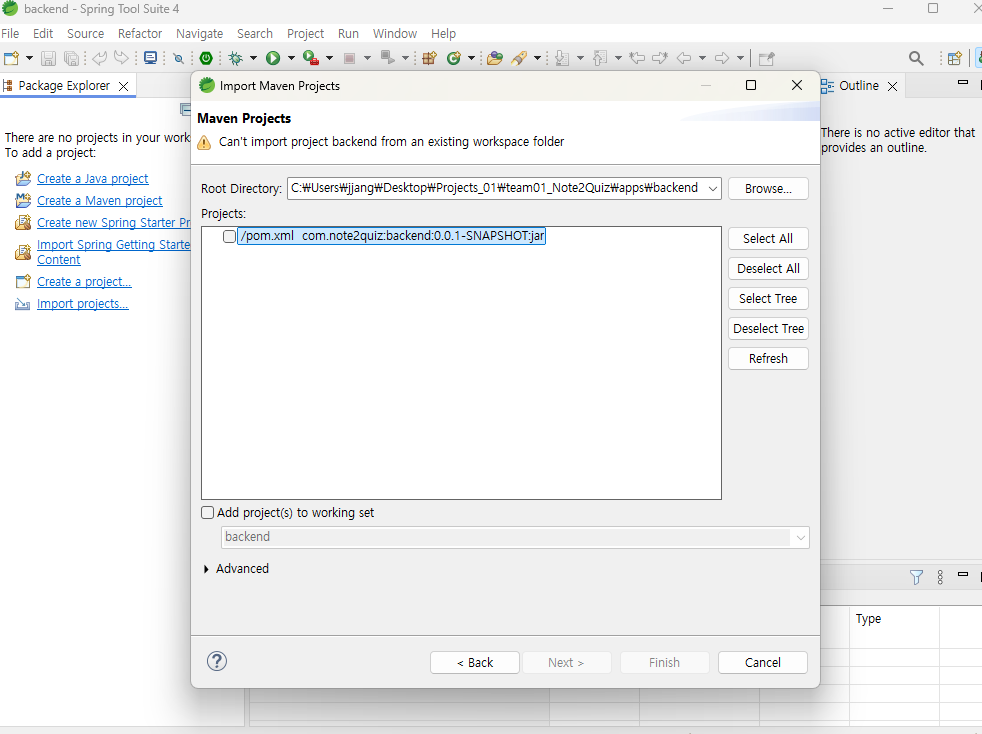Open the Project menu
Image resolution: width=982 pixels, height=734 pixels.
pos(305,33)
